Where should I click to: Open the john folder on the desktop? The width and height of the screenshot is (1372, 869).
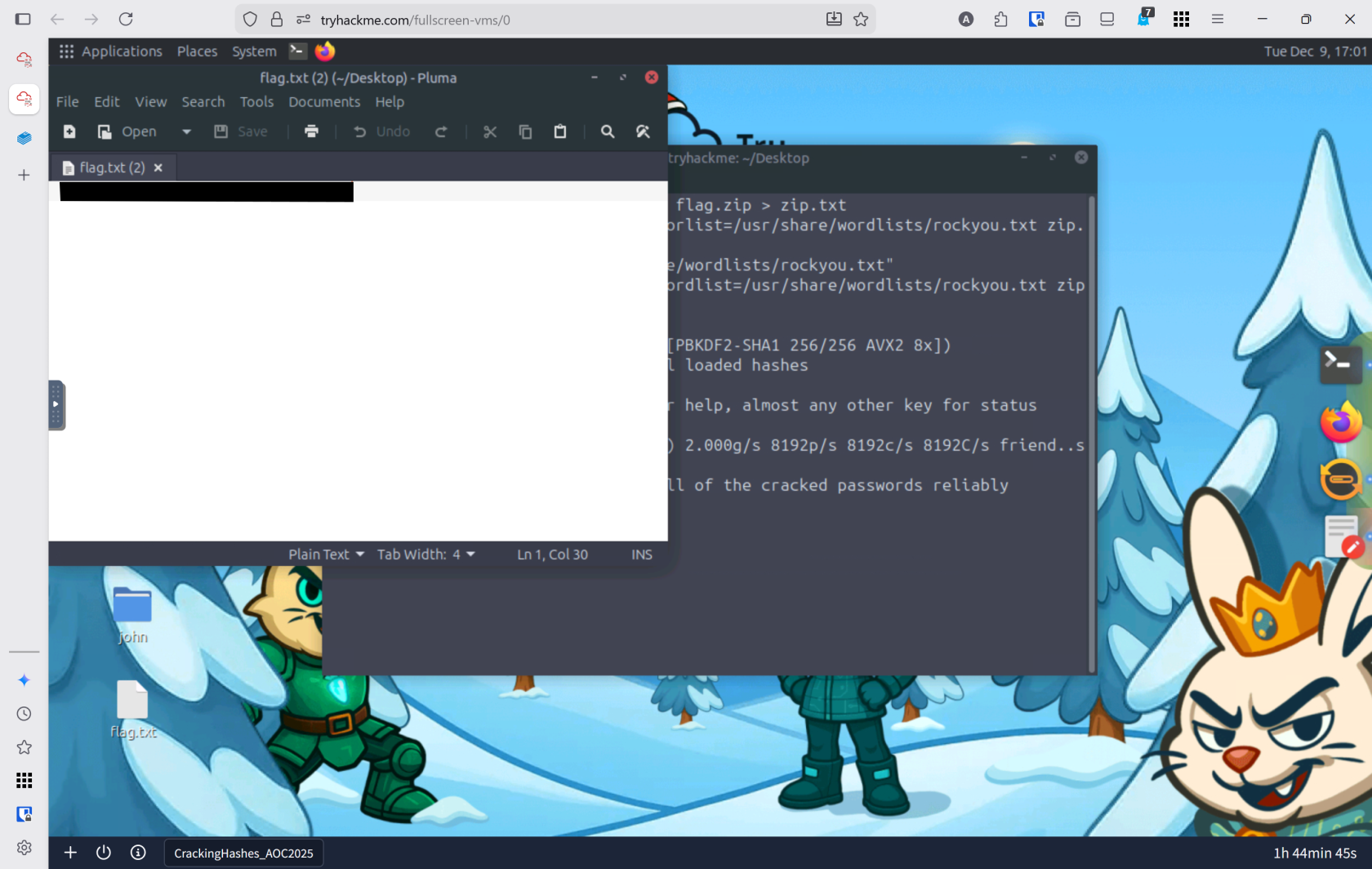(x=132, y=616)
